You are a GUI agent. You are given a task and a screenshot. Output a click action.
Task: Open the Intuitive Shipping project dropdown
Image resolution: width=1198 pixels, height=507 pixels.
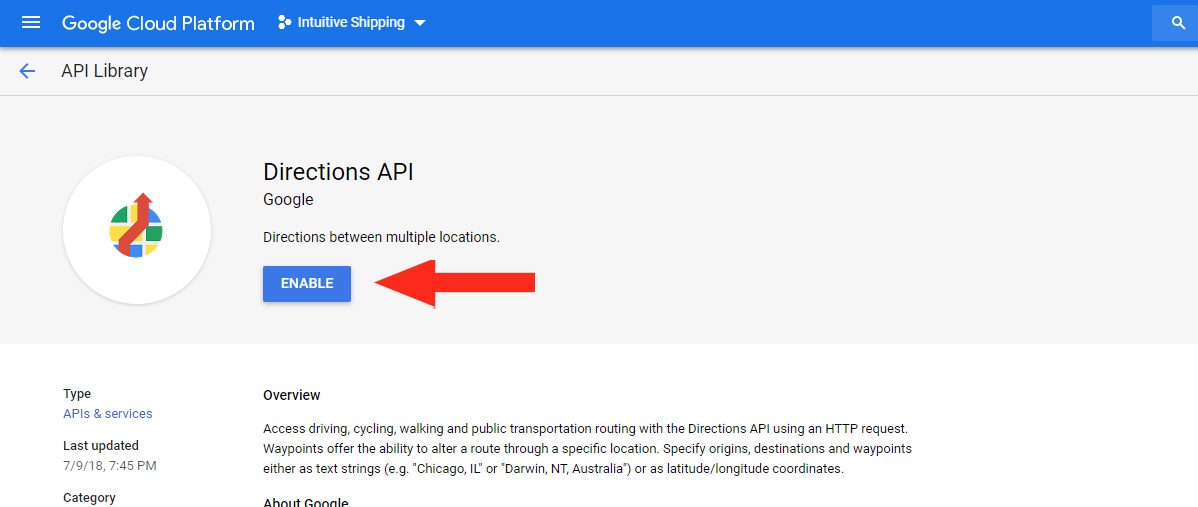pyautogui.click(x=351, y=22)
